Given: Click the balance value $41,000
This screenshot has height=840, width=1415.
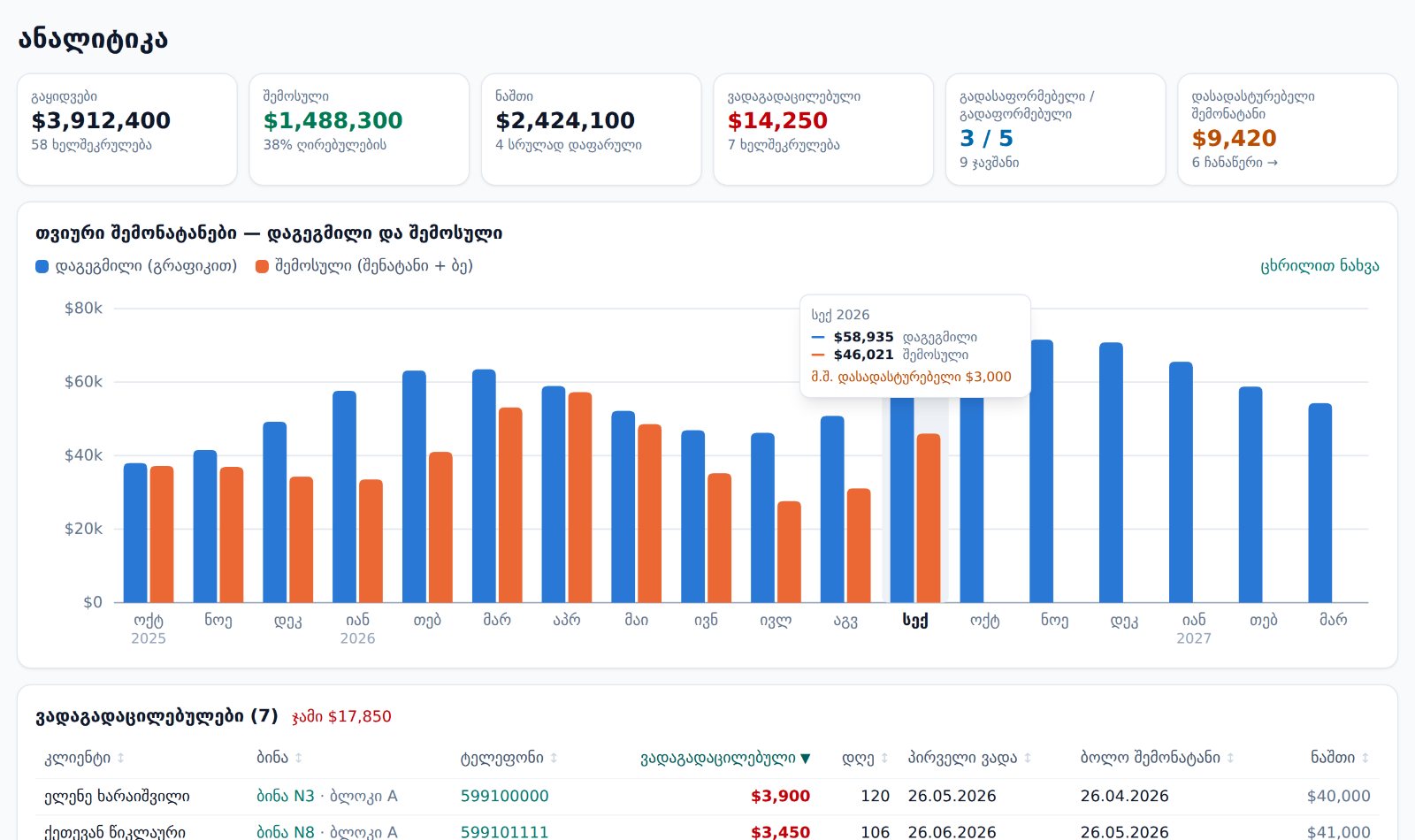Looking at the screenshot, I should pyautogui.click(x=1339, y=832).
